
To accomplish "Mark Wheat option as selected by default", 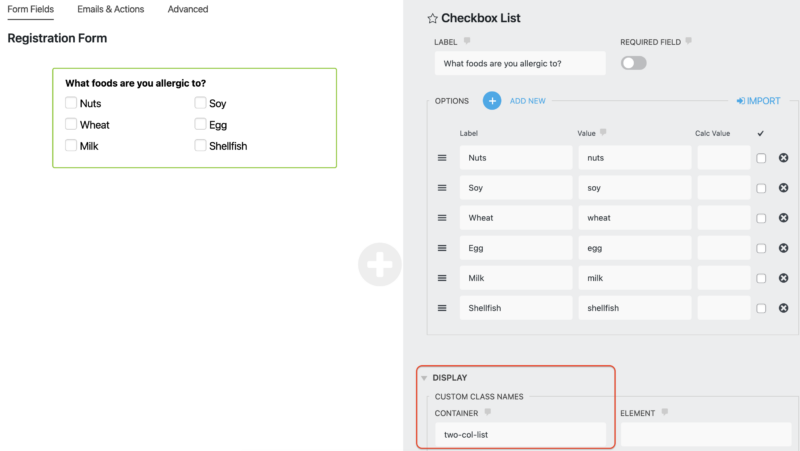I will pyautogui.click(x=761, y=218).
